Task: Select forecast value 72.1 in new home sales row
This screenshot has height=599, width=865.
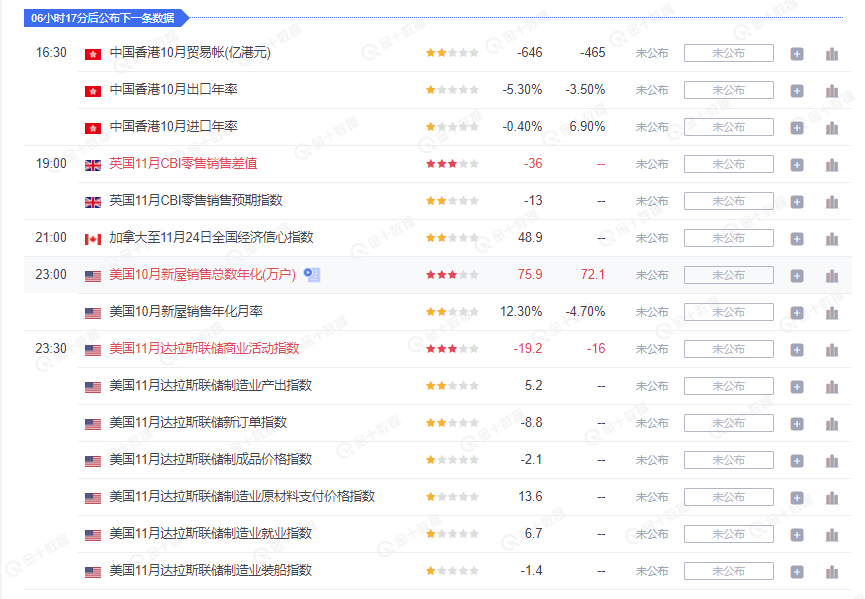Action: pos(593,274)
